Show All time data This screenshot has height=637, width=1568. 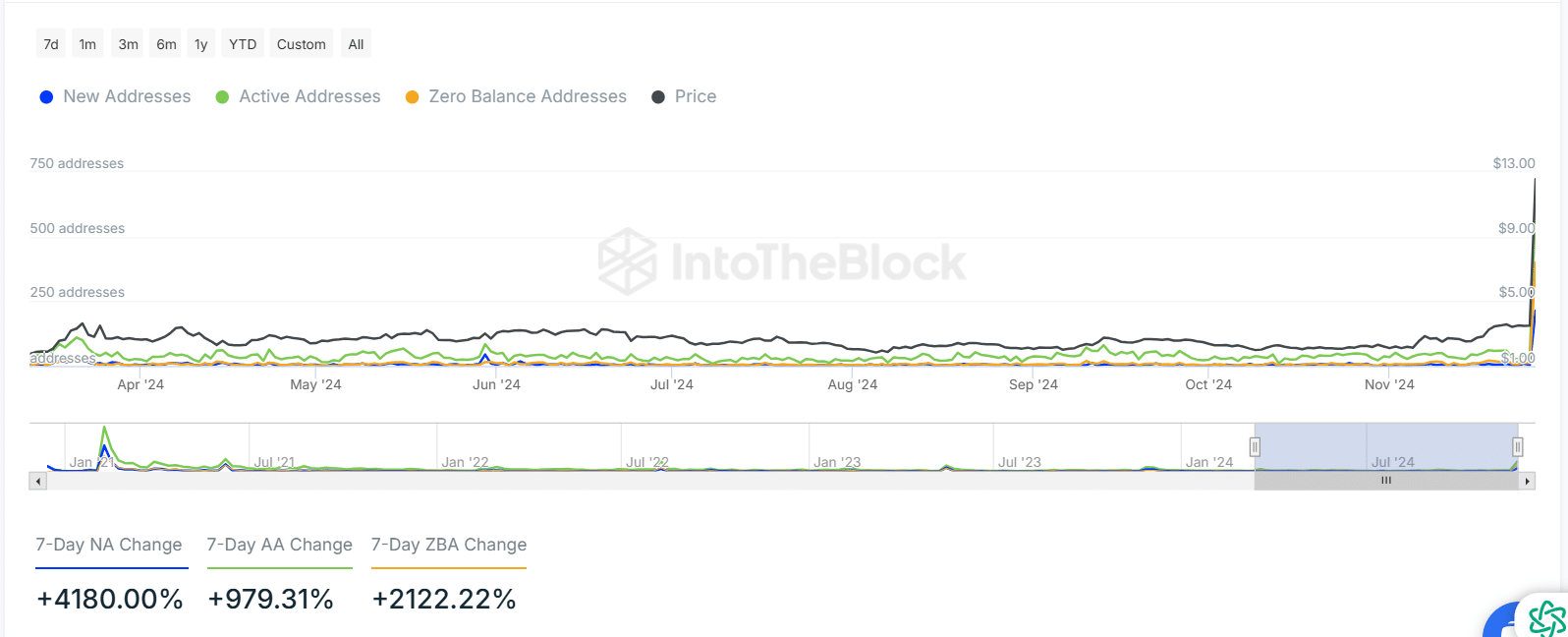pos(356,44)
